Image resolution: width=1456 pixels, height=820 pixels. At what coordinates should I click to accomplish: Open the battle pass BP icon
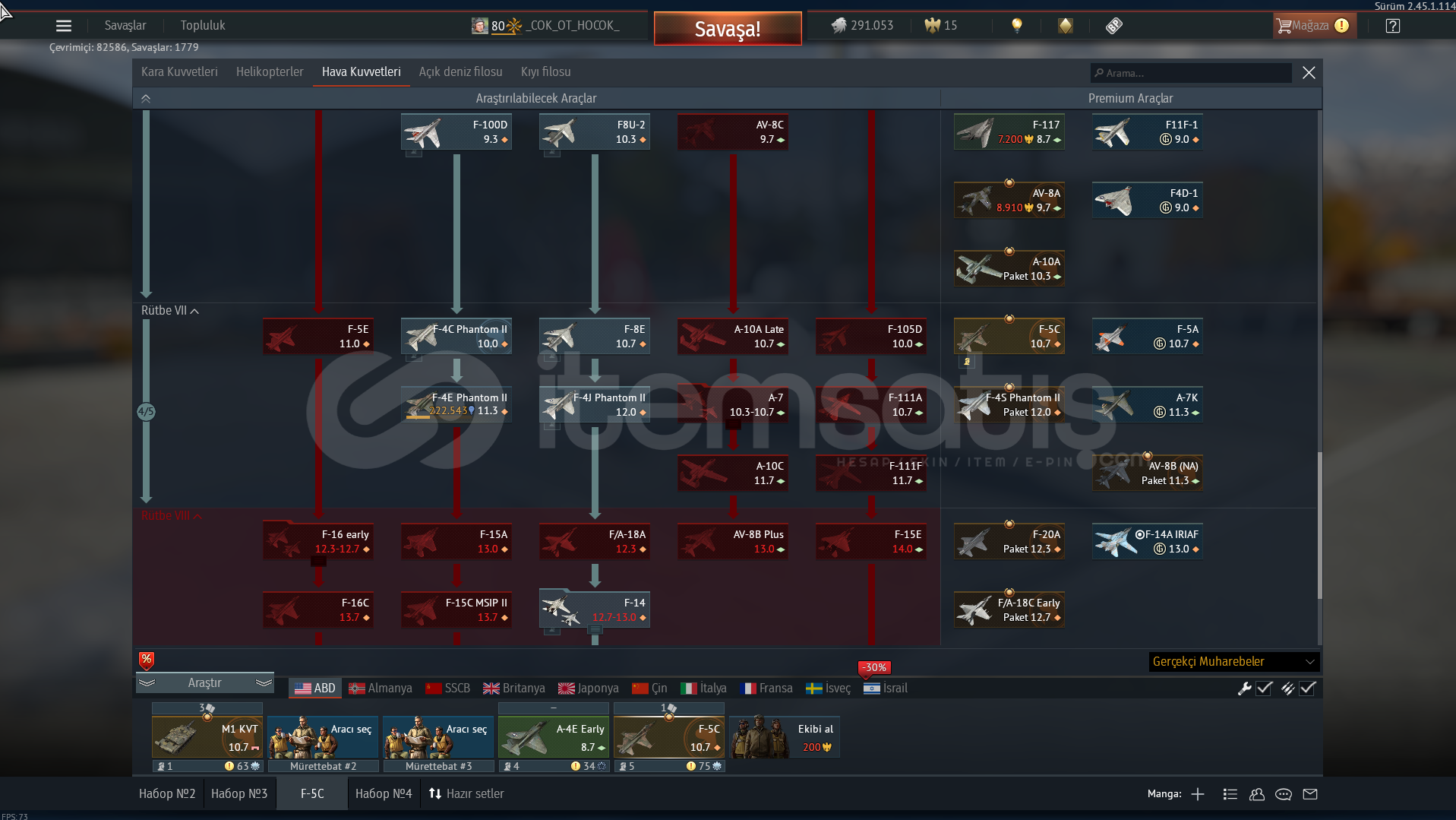[1114, 26]
